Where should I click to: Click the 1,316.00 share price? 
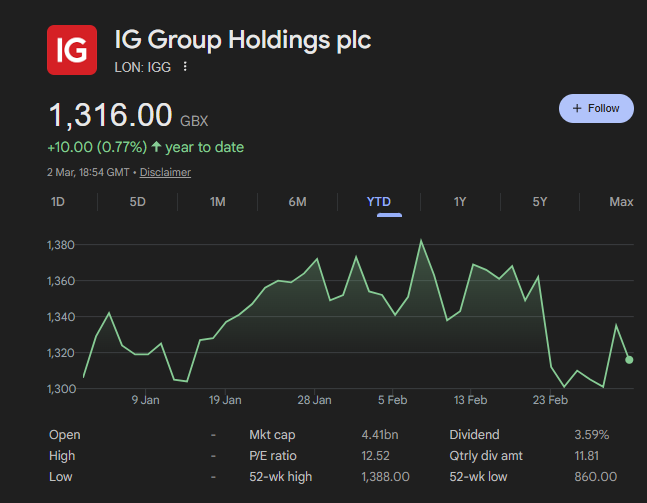coord(111,115)
